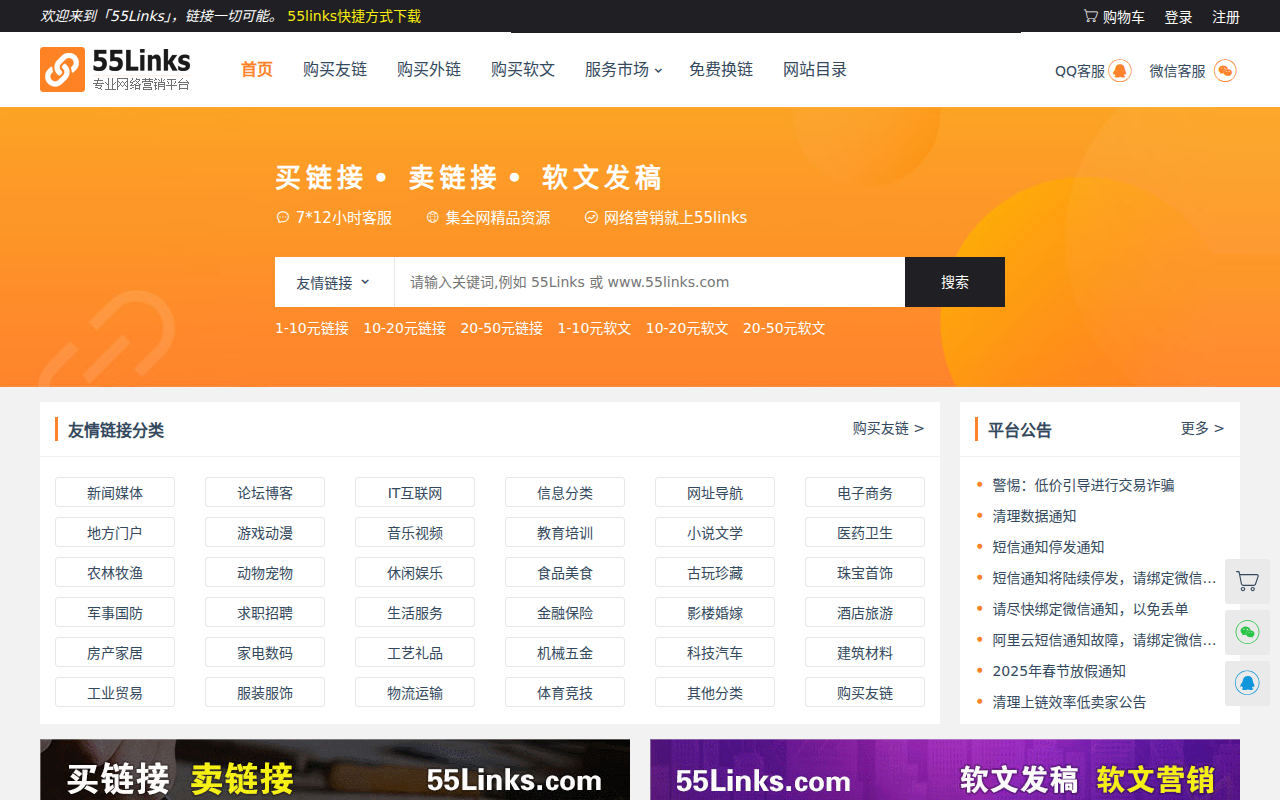Click the 注册 link
1280x800 pixels.
point(1226,16)
